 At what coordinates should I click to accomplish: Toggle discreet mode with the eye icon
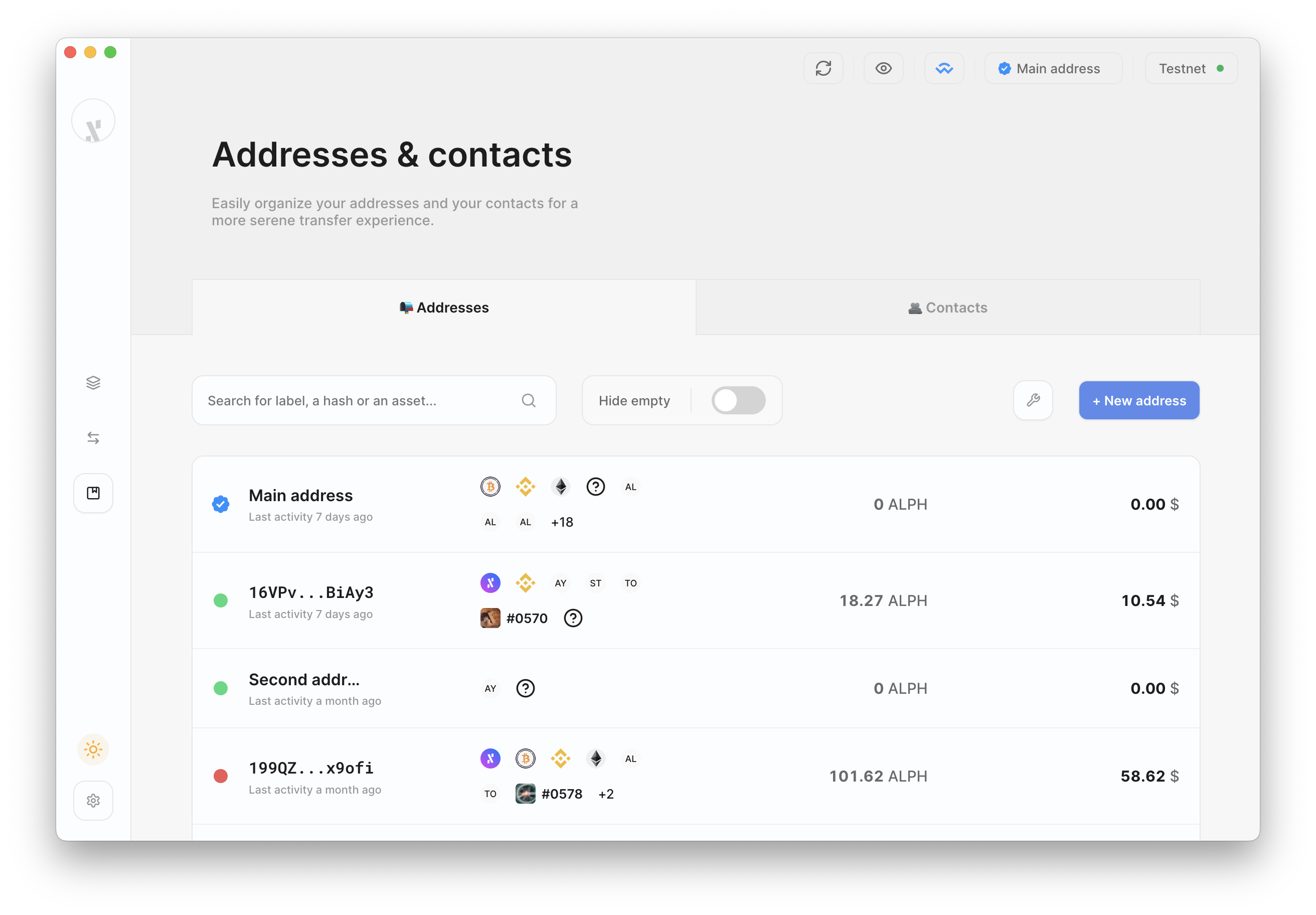point(883,69)
